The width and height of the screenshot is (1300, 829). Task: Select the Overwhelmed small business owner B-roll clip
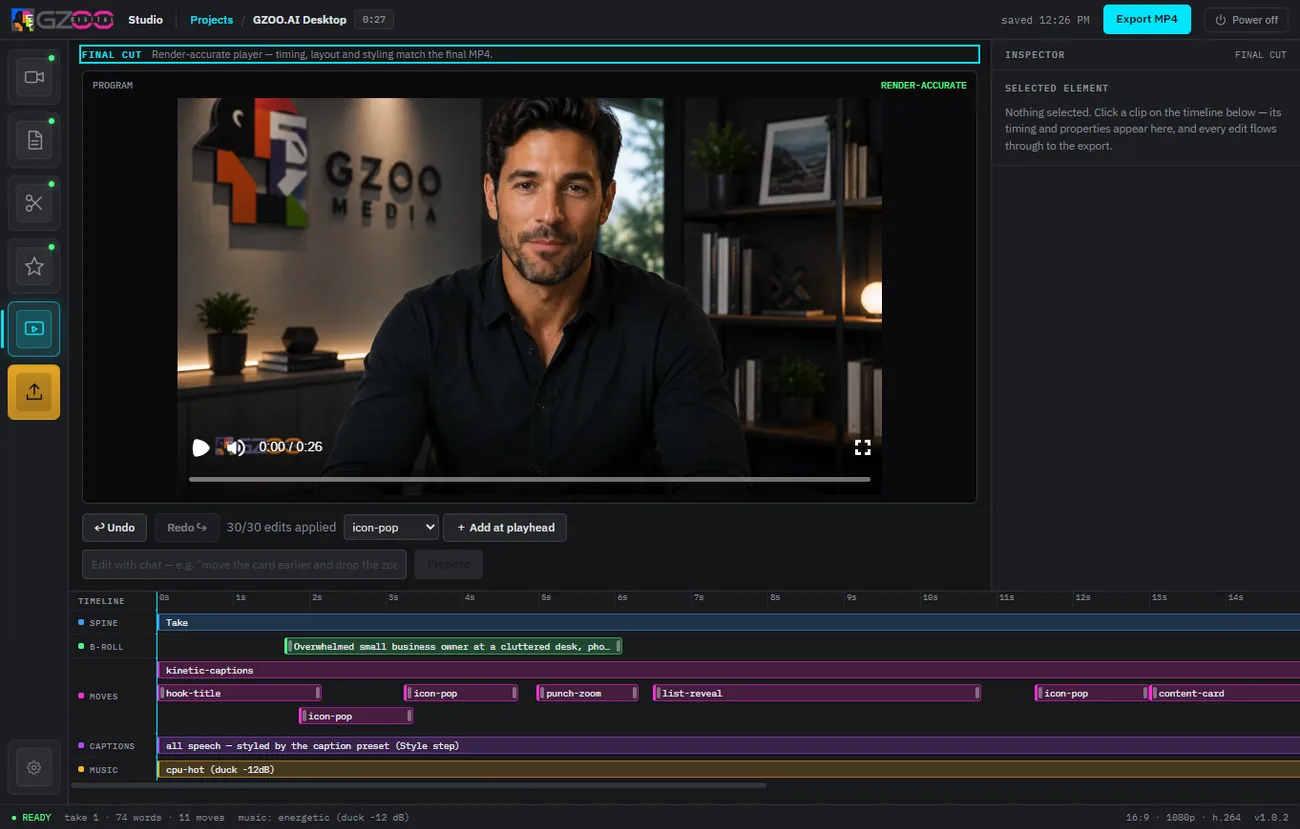pyautogui.click(x=453, y=646)
